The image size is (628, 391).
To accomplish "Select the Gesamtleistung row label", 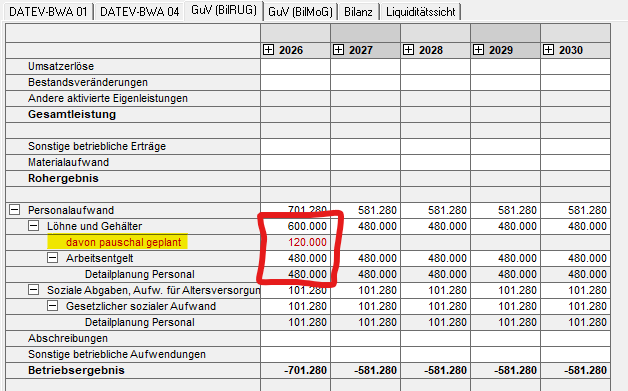I will click(72, 114).
